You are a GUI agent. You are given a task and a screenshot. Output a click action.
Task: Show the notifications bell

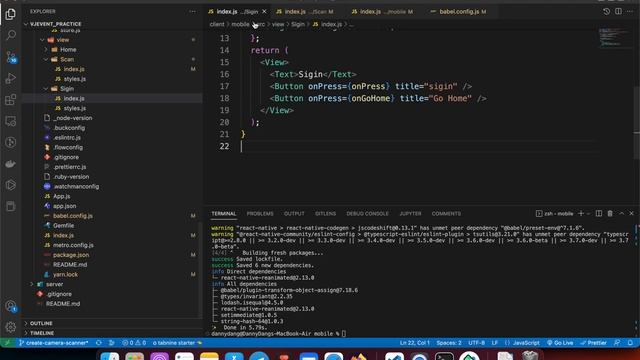point(630,343)
